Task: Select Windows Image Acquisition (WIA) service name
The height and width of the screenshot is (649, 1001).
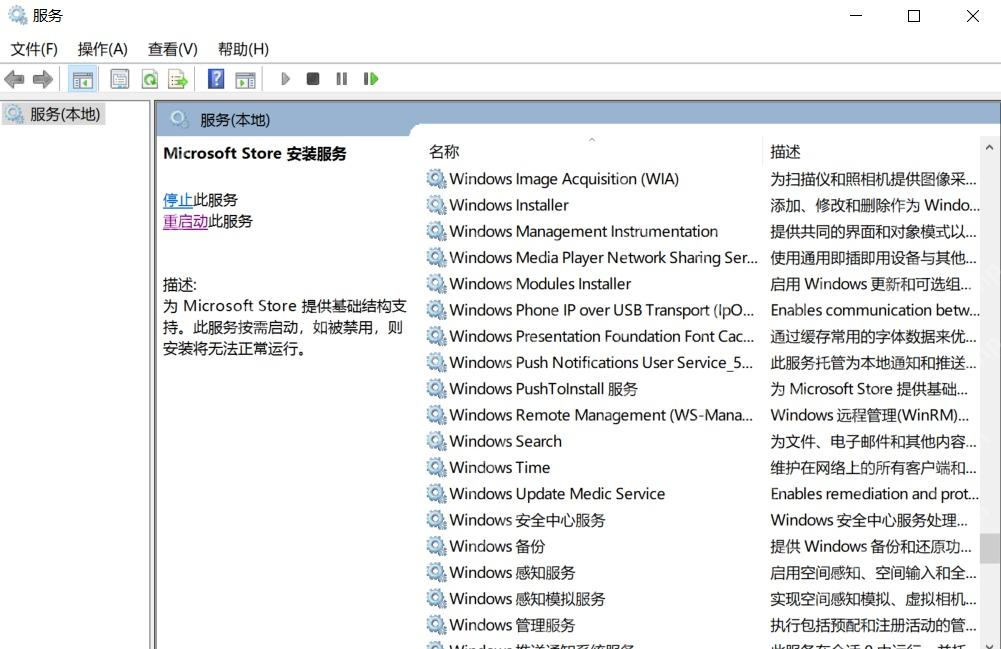Action: (x=564, y=179)
